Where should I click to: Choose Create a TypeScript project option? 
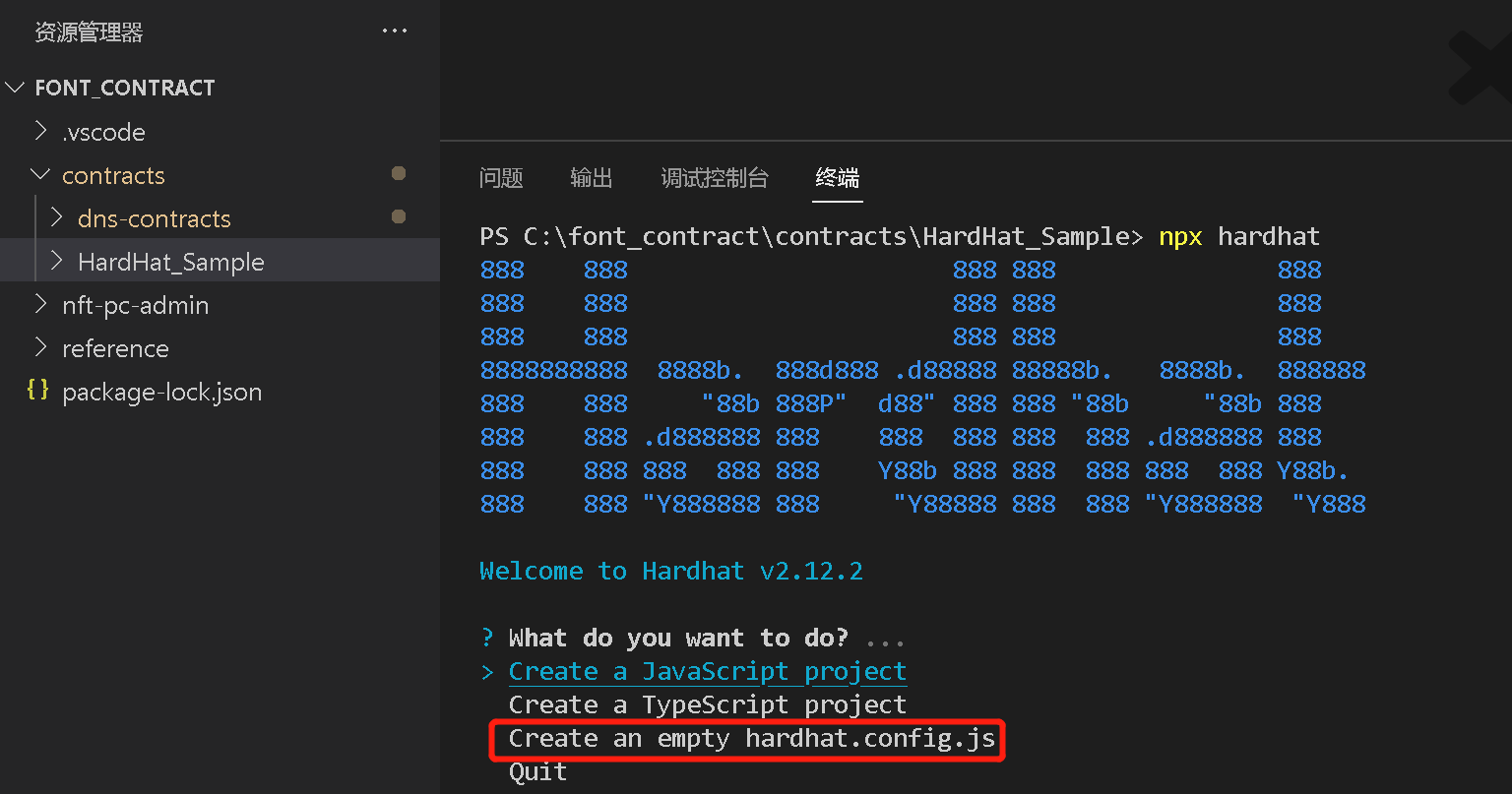coord(707,704)
